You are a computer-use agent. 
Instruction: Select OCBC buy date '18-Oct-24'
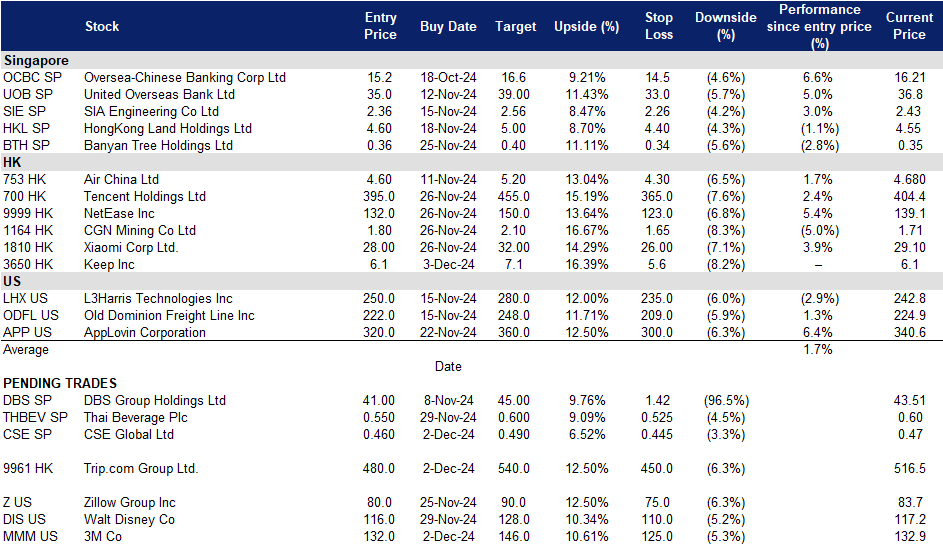(448, 78)
